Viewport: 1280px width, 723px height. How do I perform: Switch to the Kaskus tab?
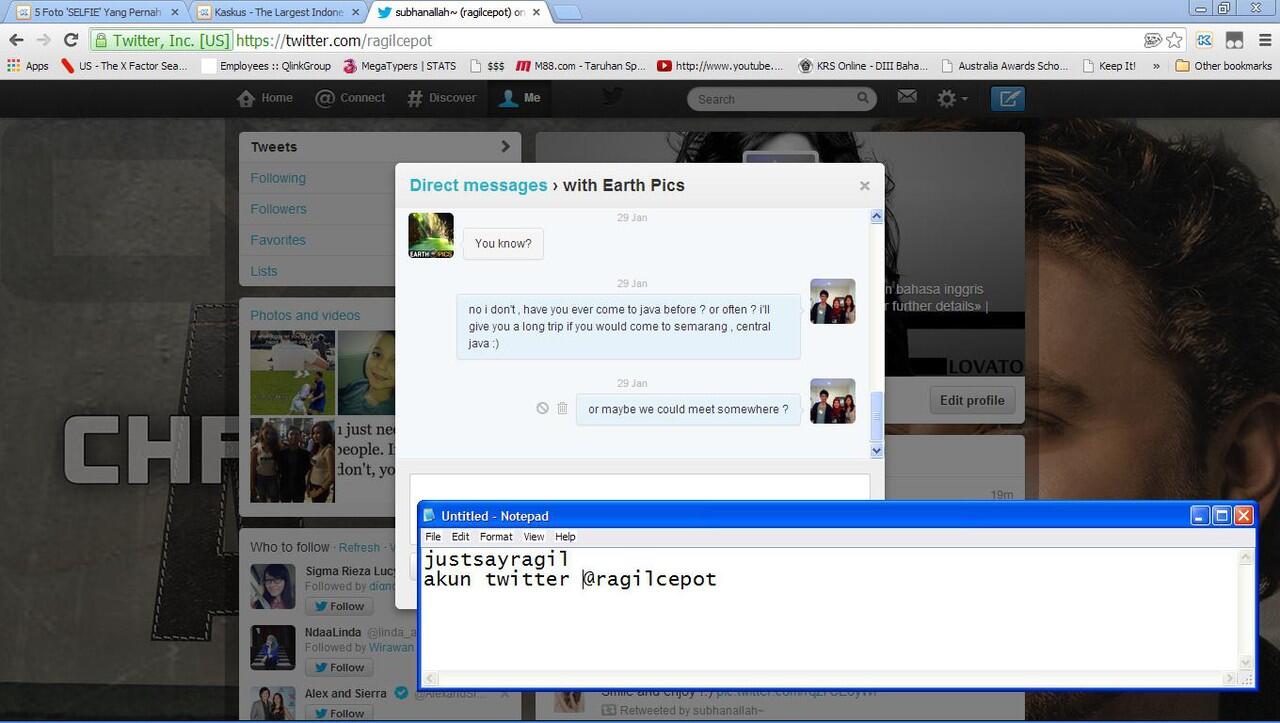click(x=277, y=12)
